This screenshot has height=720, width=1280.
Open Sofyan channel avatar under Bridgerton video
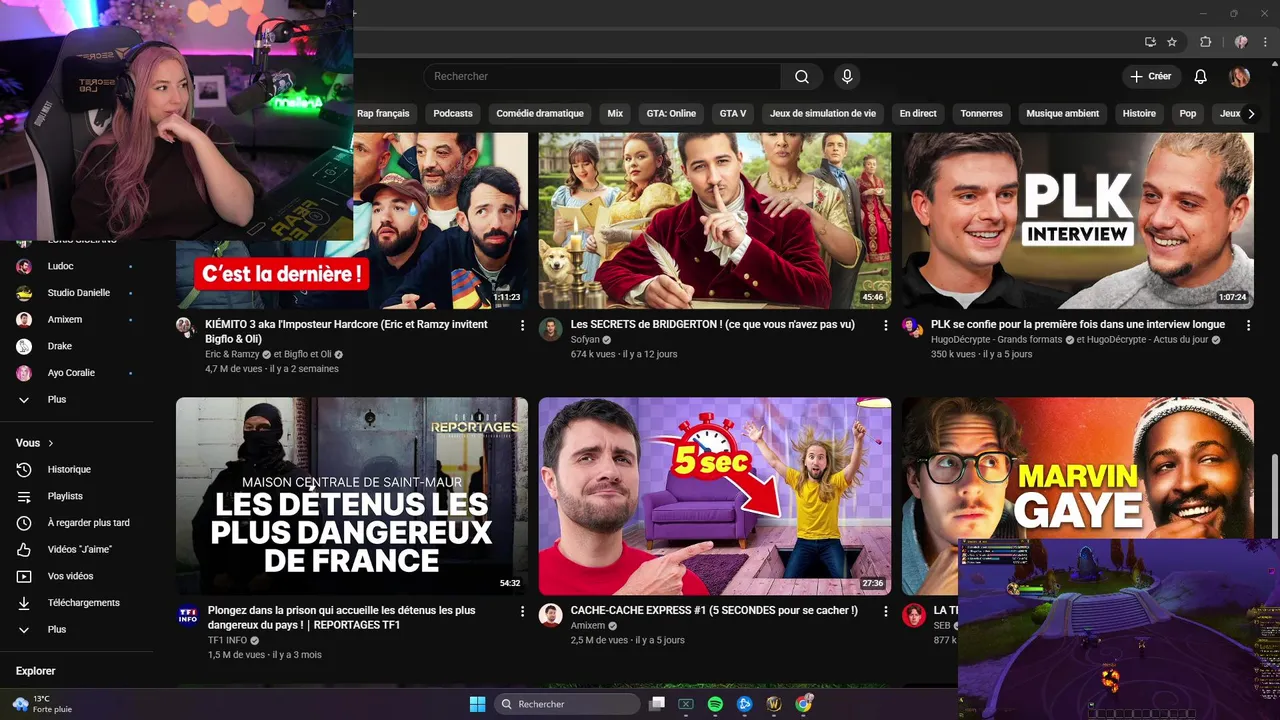pyautogui.click(x=550, y=330)
